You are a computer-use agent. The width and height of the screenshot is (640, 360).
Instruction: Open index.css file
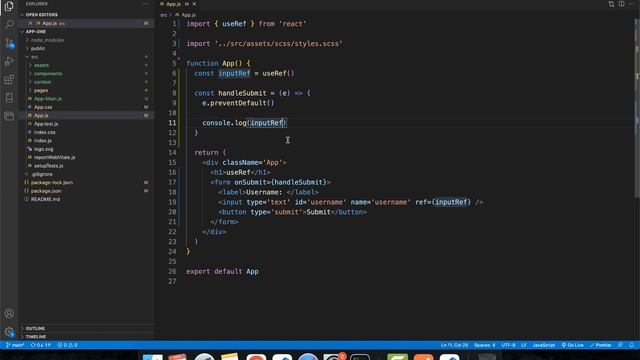tap(44, 132)
